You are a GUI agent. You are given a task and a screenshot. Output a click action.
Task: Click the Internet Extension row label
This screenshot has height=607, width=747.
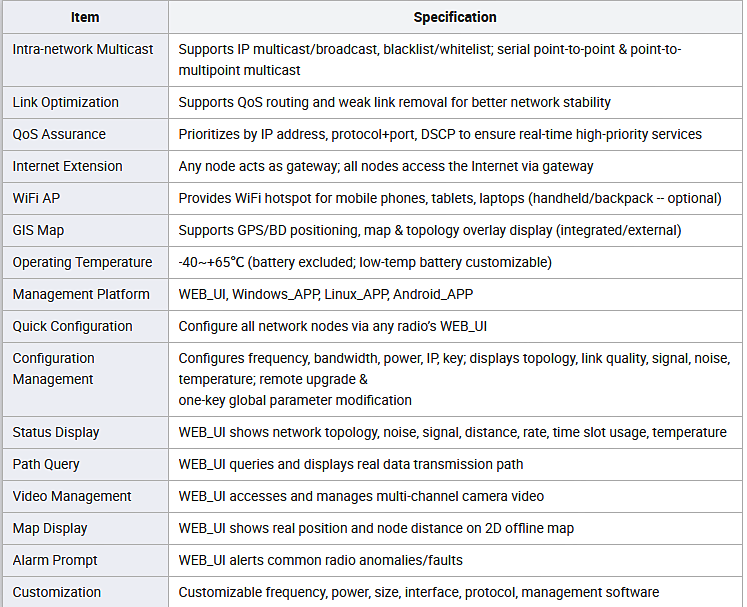point(67,166)
